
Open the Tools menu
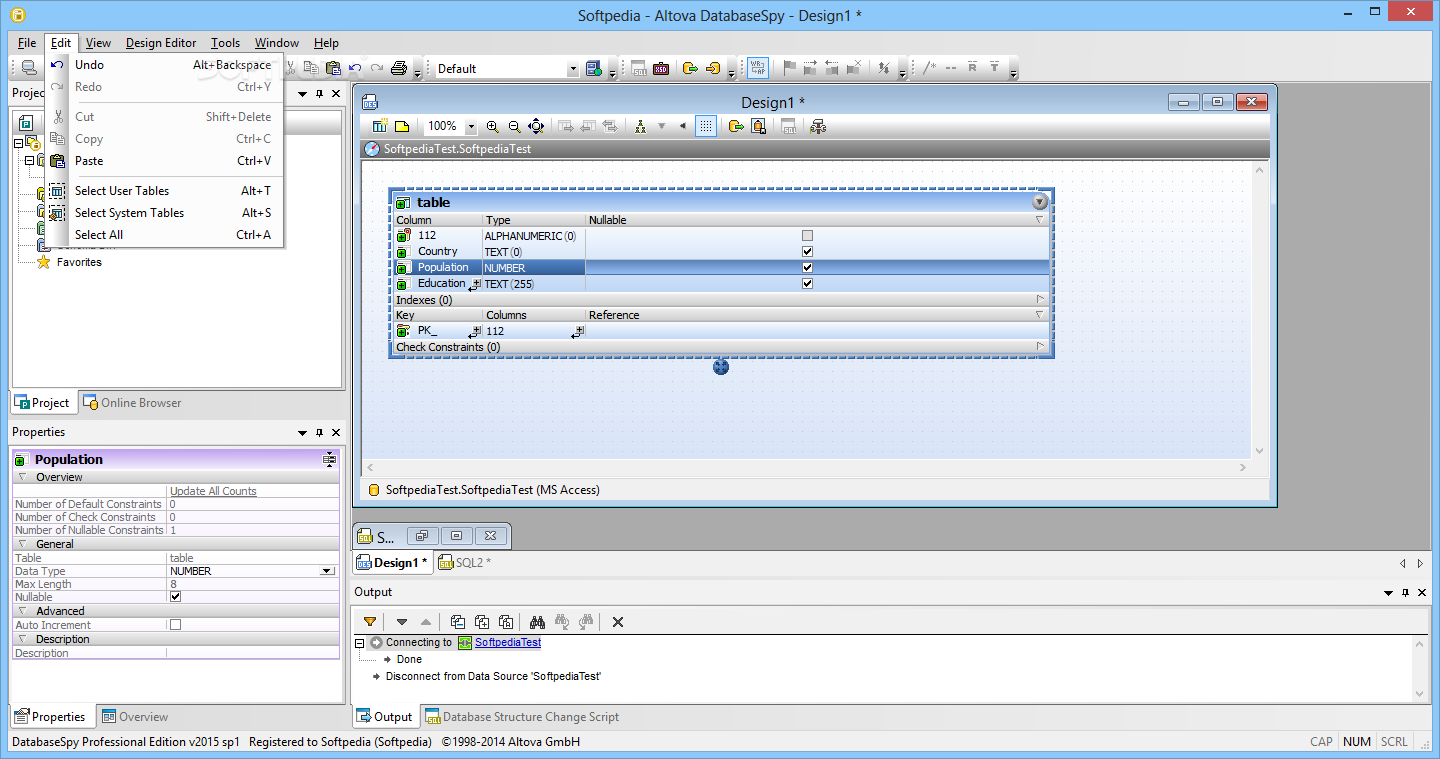[x=225, y=43]
